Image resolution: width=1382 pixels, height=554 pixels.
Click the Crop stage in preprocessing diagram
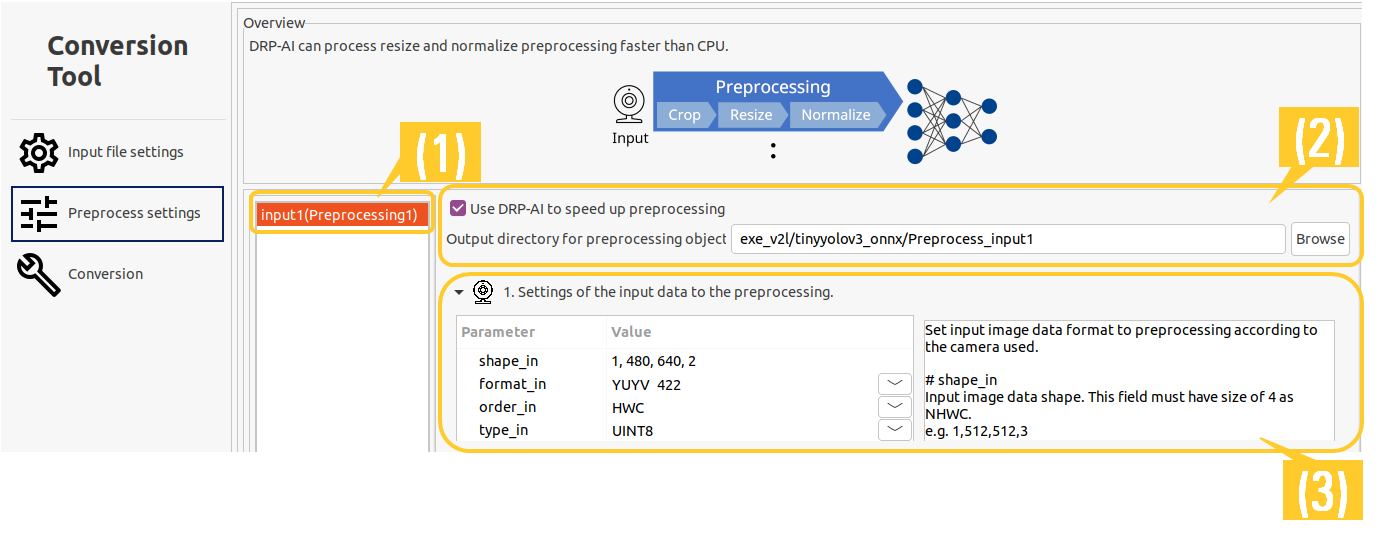tap(684, 115)
